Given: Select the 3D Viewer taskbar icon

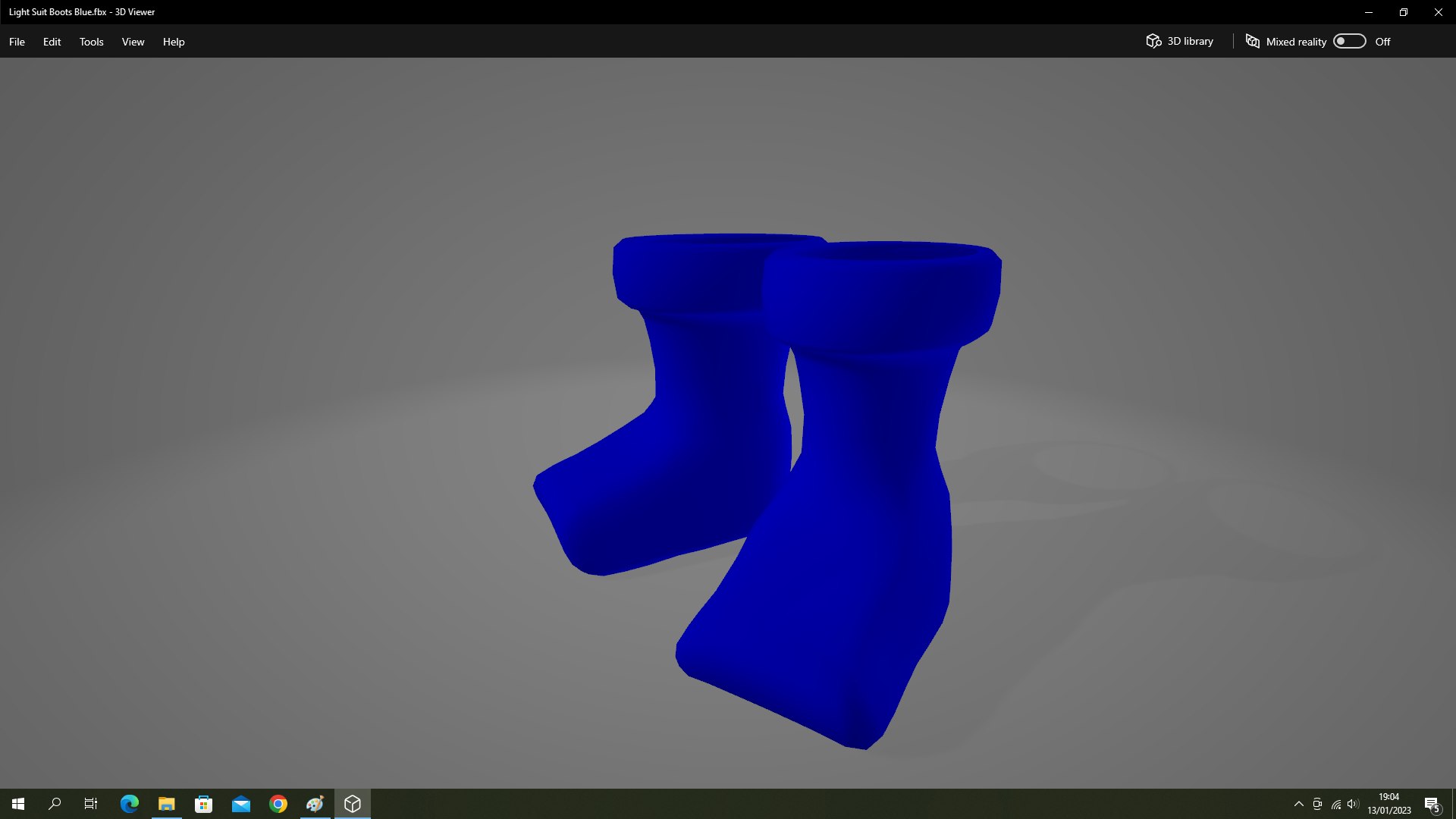Looking at the screenshot, I should pos(353,804).
